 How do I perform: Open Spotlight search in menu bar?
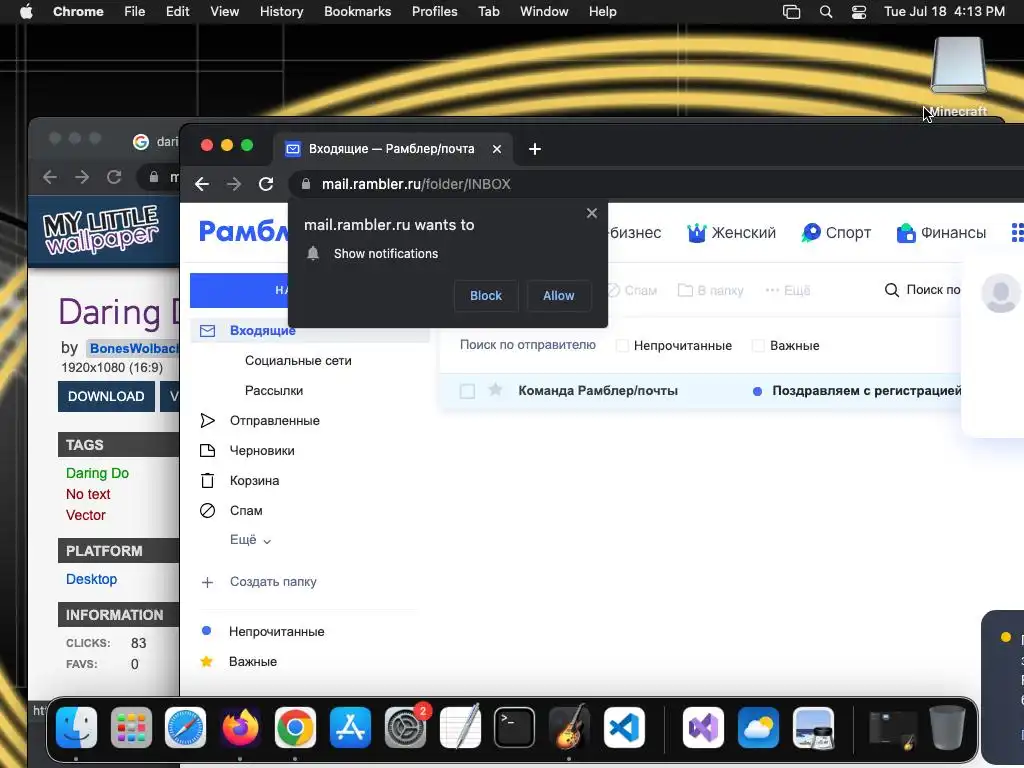pos(826,12)
